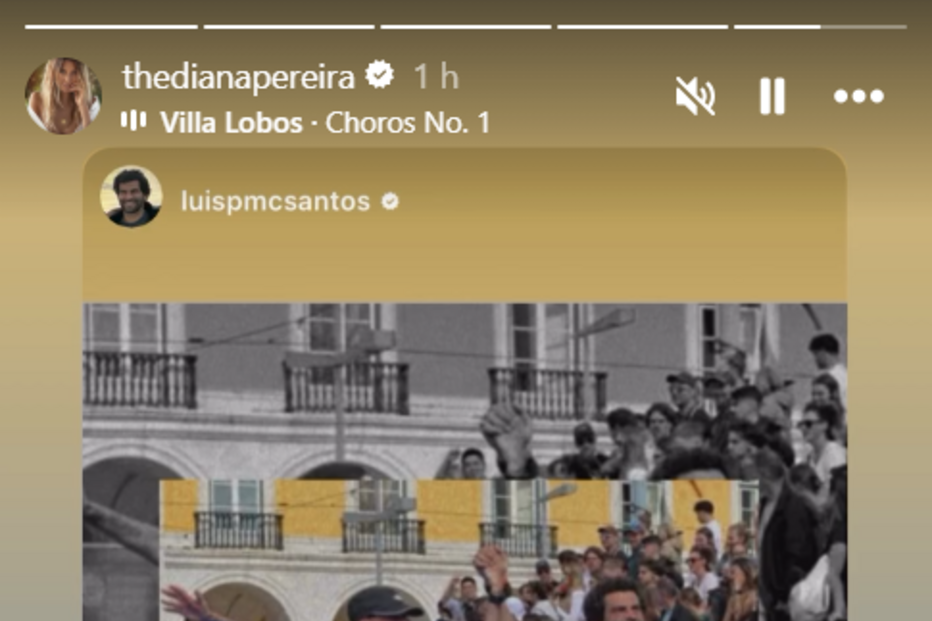
Task: Pause the story playback
Action: tap(772, 96)
